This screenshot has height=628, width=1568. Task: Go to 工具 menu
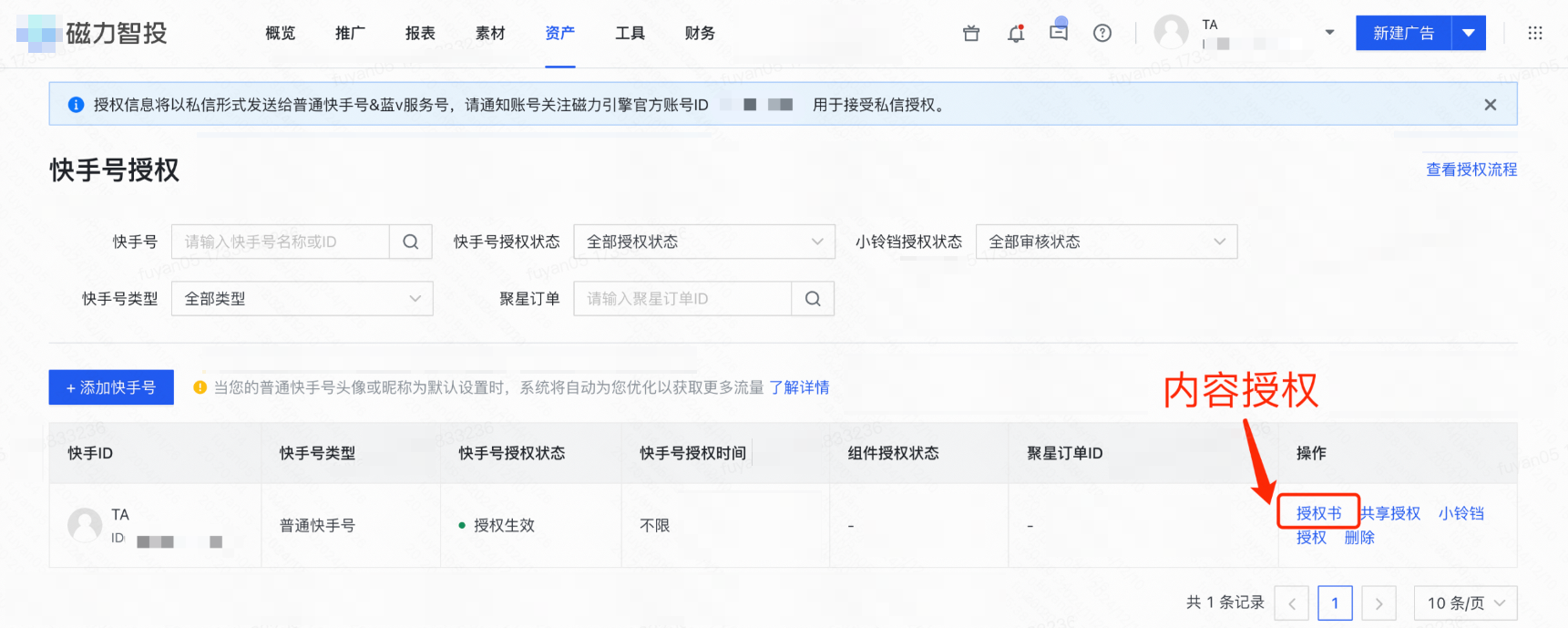(x=630, y=34)
